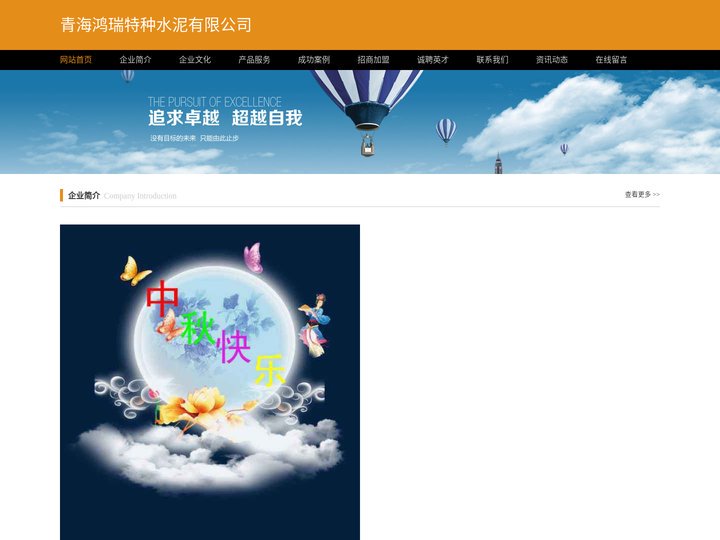Select 企业文化 menu item
The height and width of the screenshot is (540, 720).
[195, 60]
